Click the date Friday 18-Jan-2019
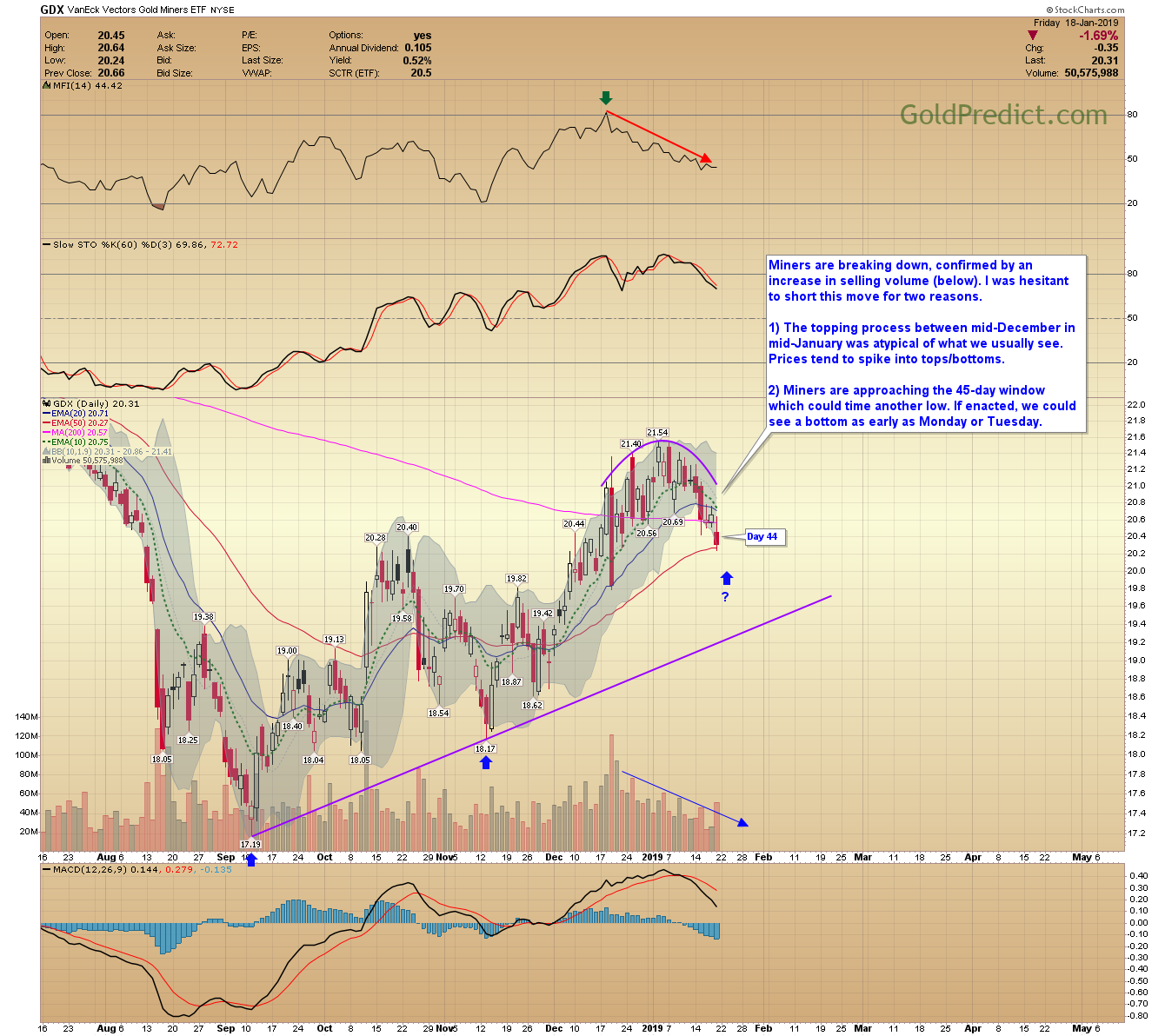 (x=1076, y=23)
